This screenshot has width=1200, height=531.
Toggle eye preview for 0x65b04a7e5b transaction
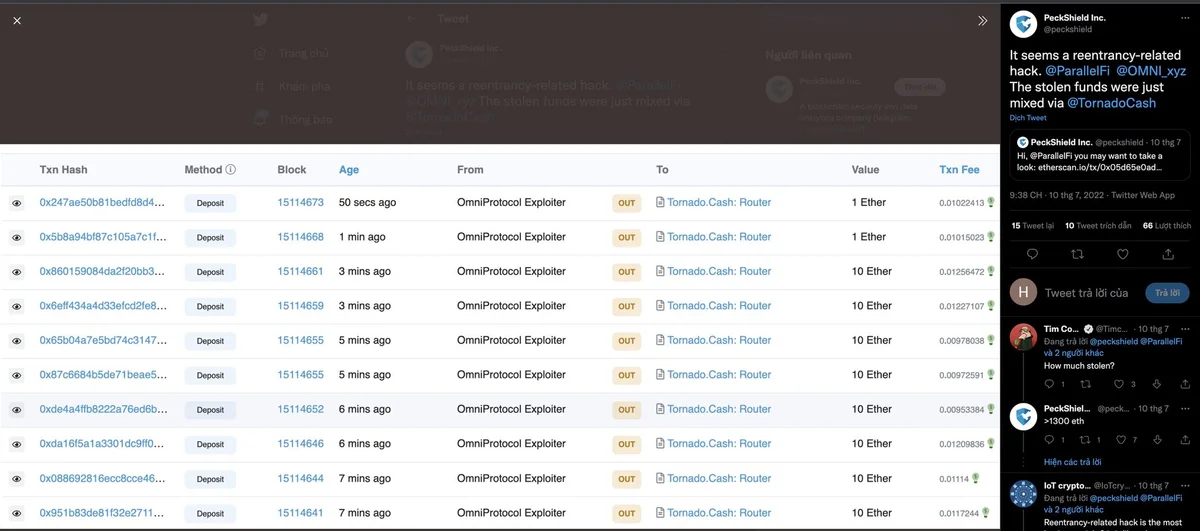[x=17, y=341]
